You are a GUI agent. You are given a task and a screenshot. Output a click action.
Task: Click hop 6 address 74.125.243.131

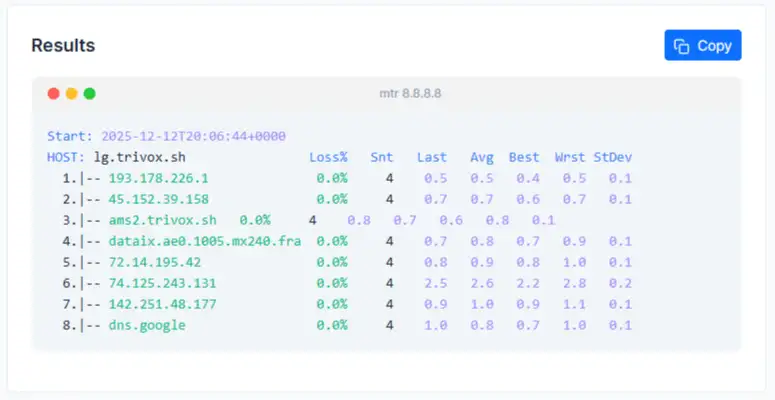(163, 283)
